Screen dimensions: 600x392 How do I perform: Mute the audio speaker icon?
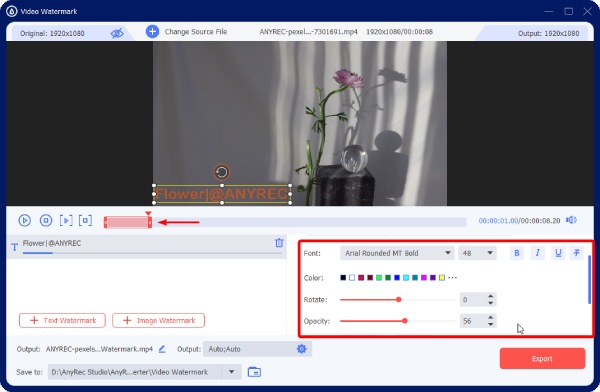pos(571,220)
